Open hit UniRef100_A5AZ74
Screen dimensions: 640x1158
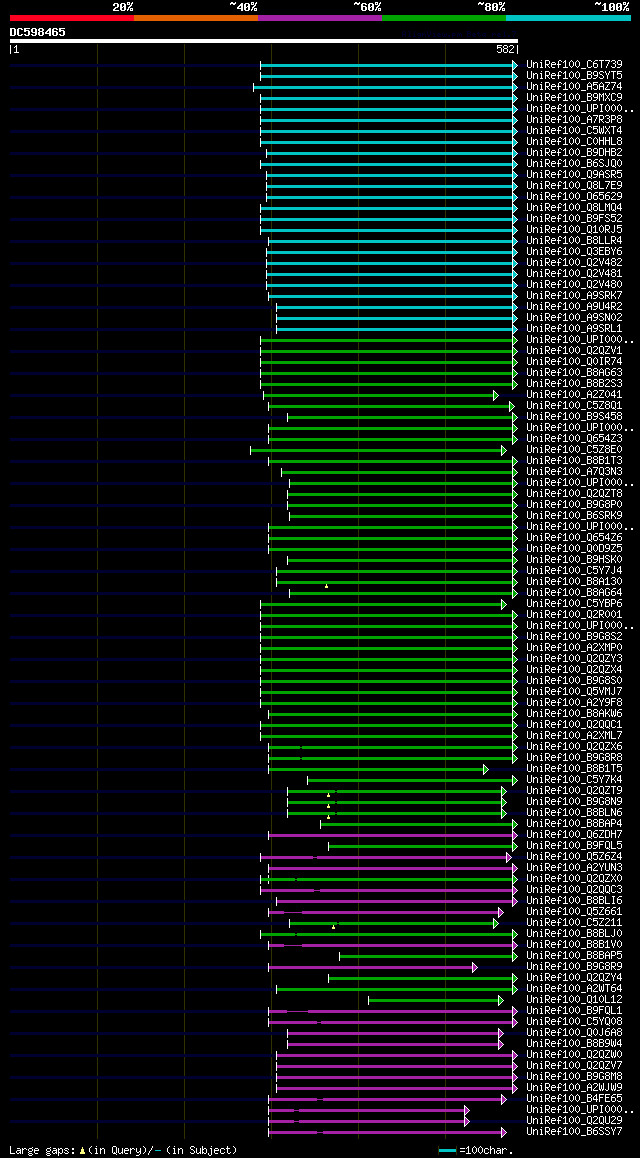pyautogui.click(x=574, y=87)
